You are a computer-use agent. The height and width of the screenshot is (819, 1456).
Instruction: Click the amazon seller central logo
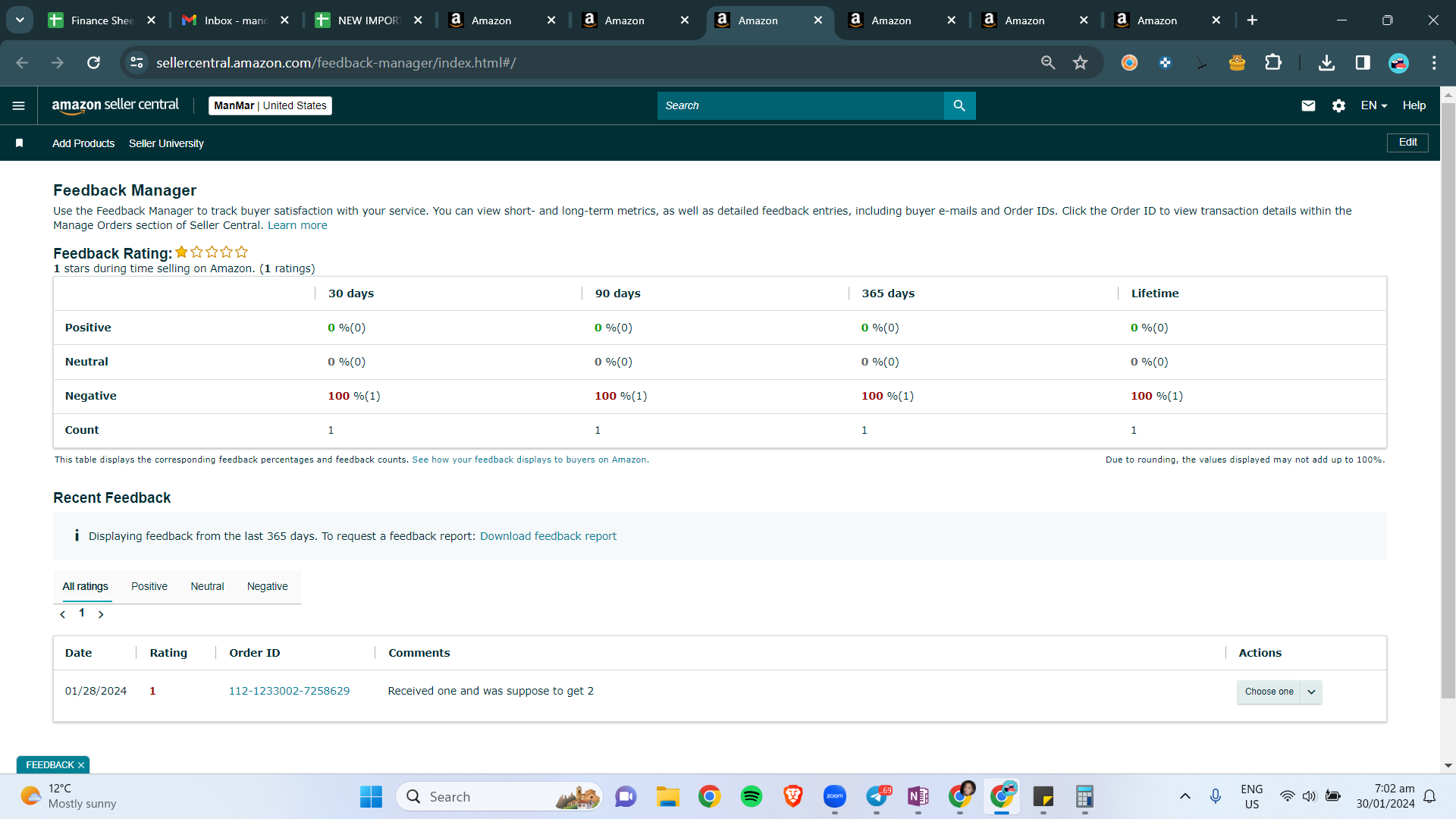click(115, 105)
